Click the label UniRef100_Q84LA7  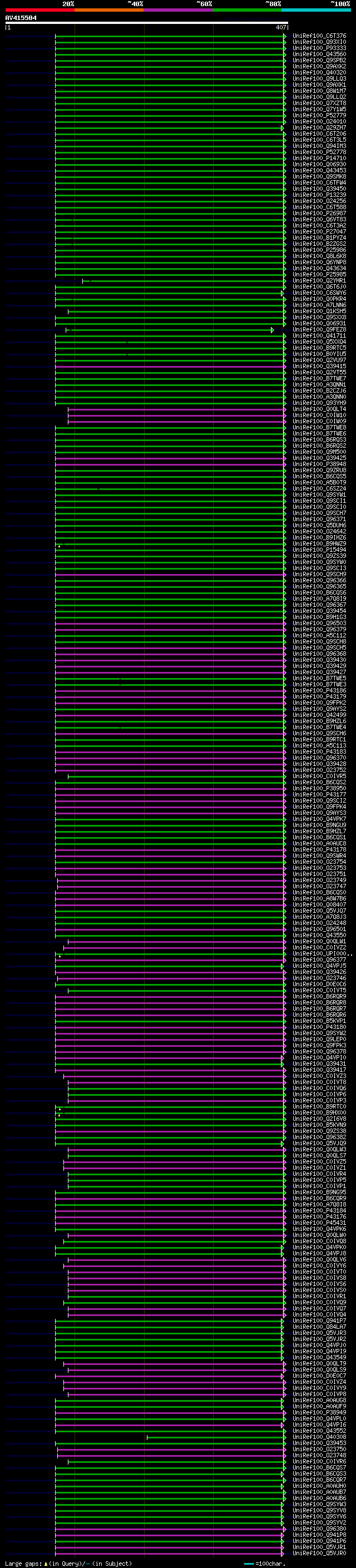[x=319, y=1327]
